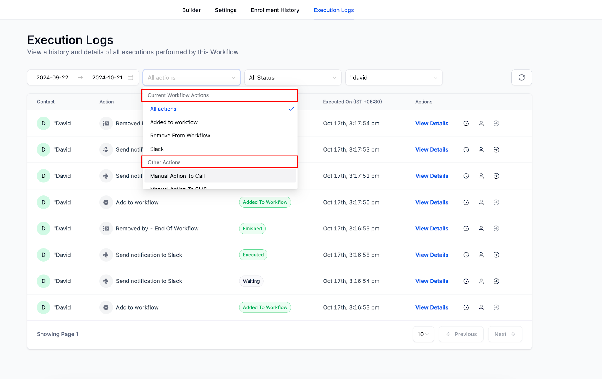This screenshot has height=379, width=602.
Task: Open View Details in the bottom table row
Action: pos(432,308)
